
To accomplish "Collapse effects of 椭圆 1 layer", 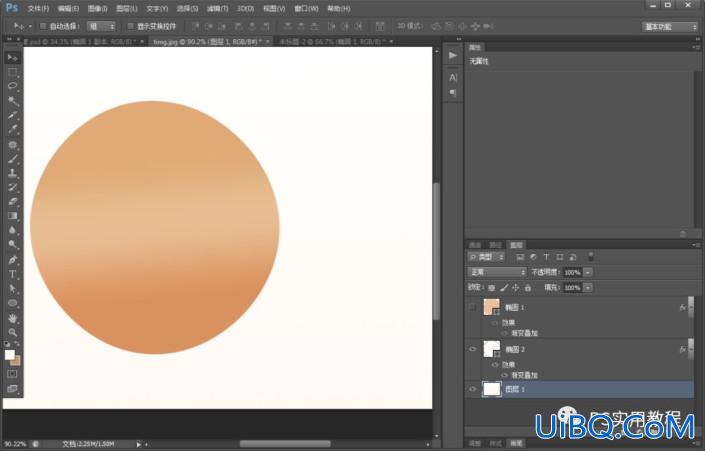I will [x=691, y=308].
